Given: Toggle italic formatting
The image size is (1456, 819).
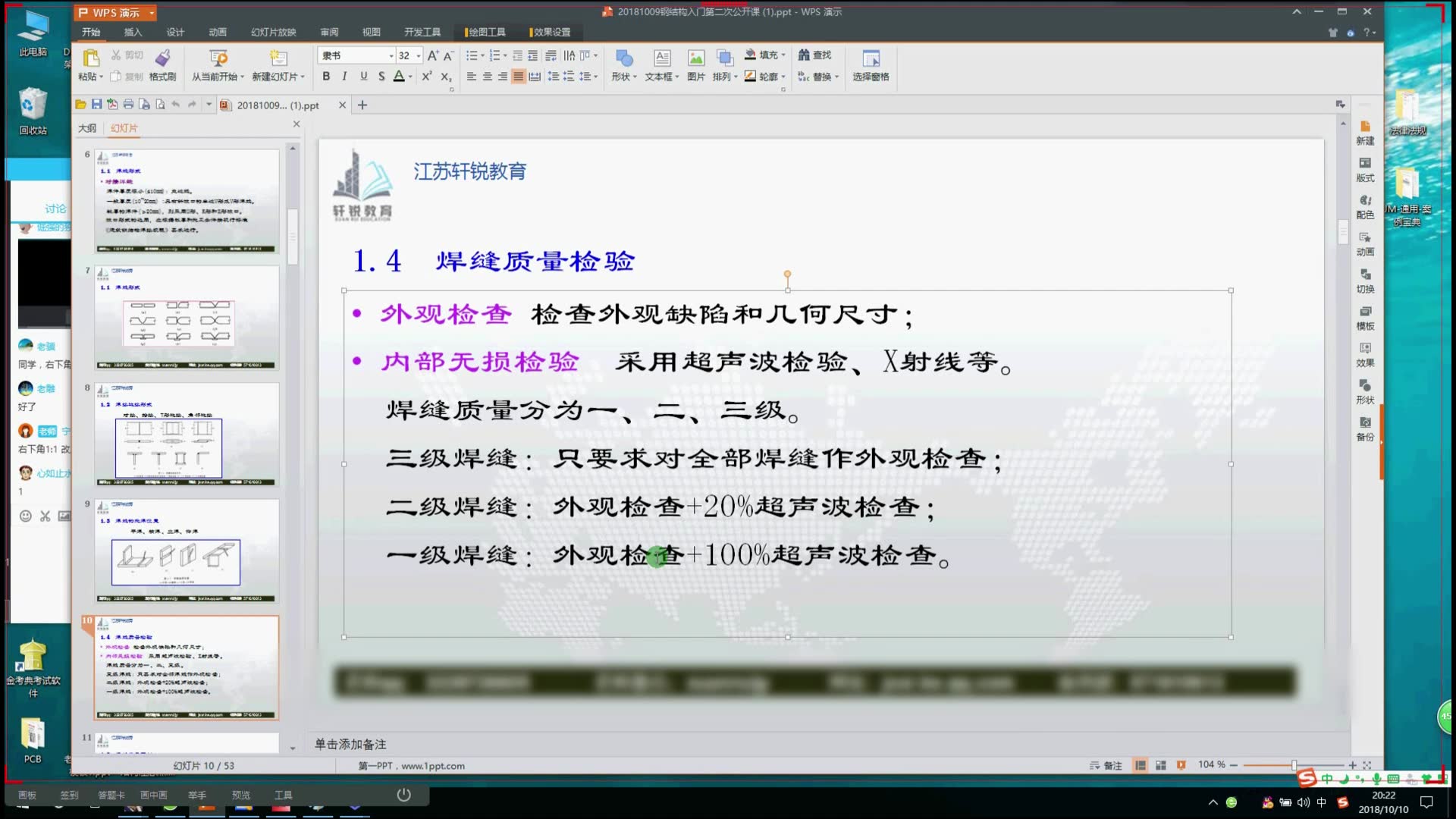Looking at the screenshot, I should click(344, 77).
